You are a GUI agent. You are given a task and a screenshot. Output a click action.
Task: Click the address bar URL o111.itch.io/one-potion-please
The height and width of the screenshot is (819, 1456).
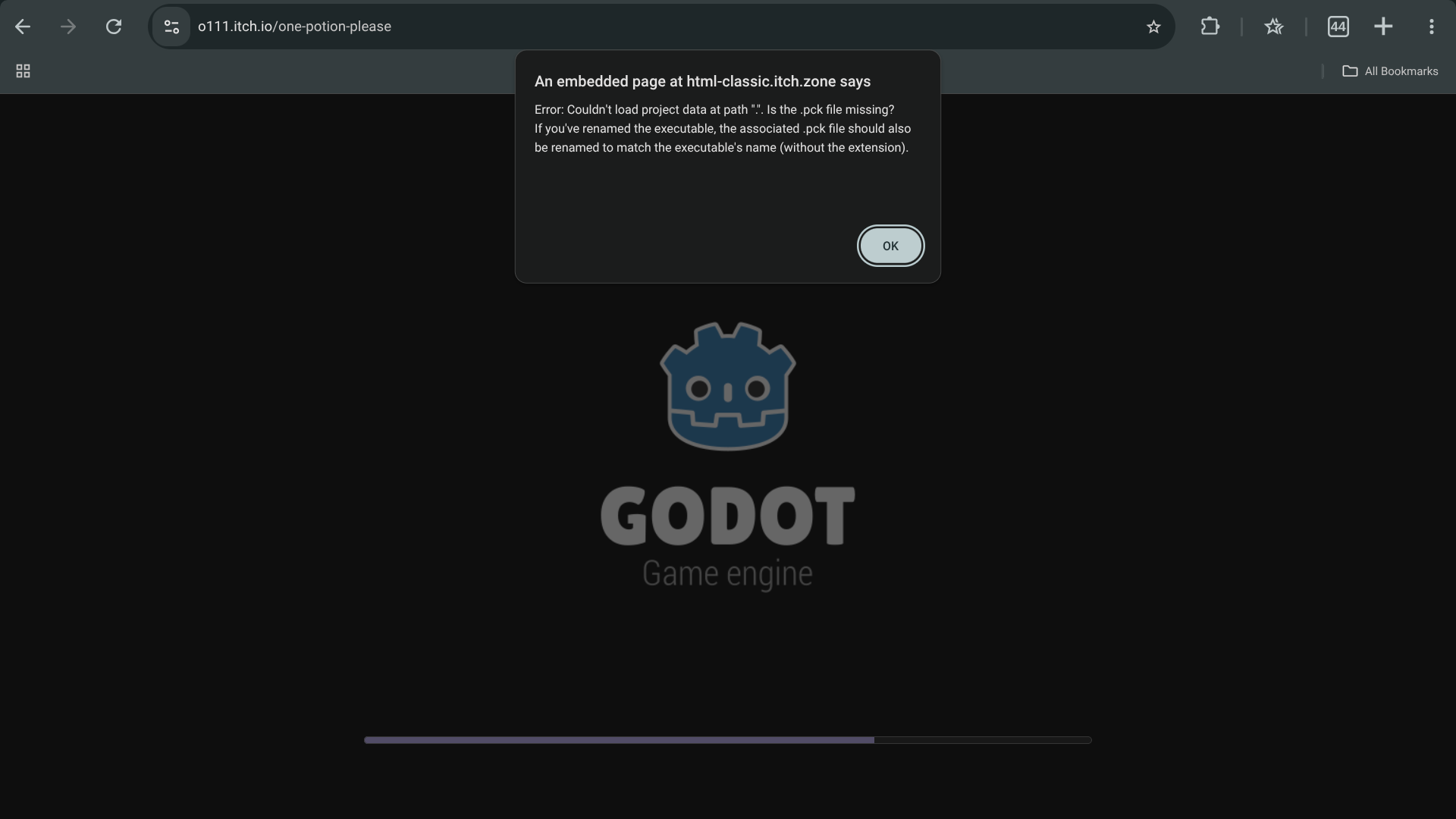294,27
